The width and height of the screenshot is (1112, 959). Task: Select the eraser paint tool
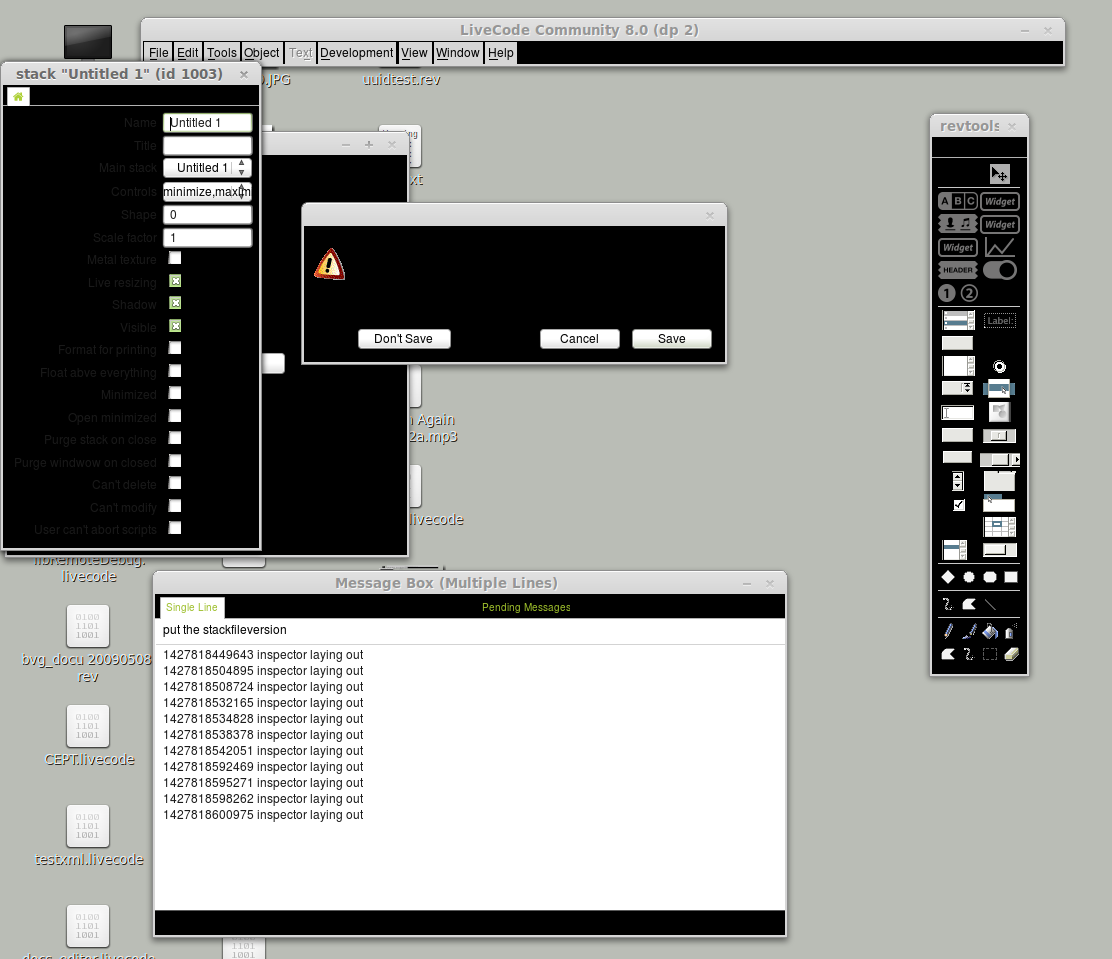[1010, 654]
